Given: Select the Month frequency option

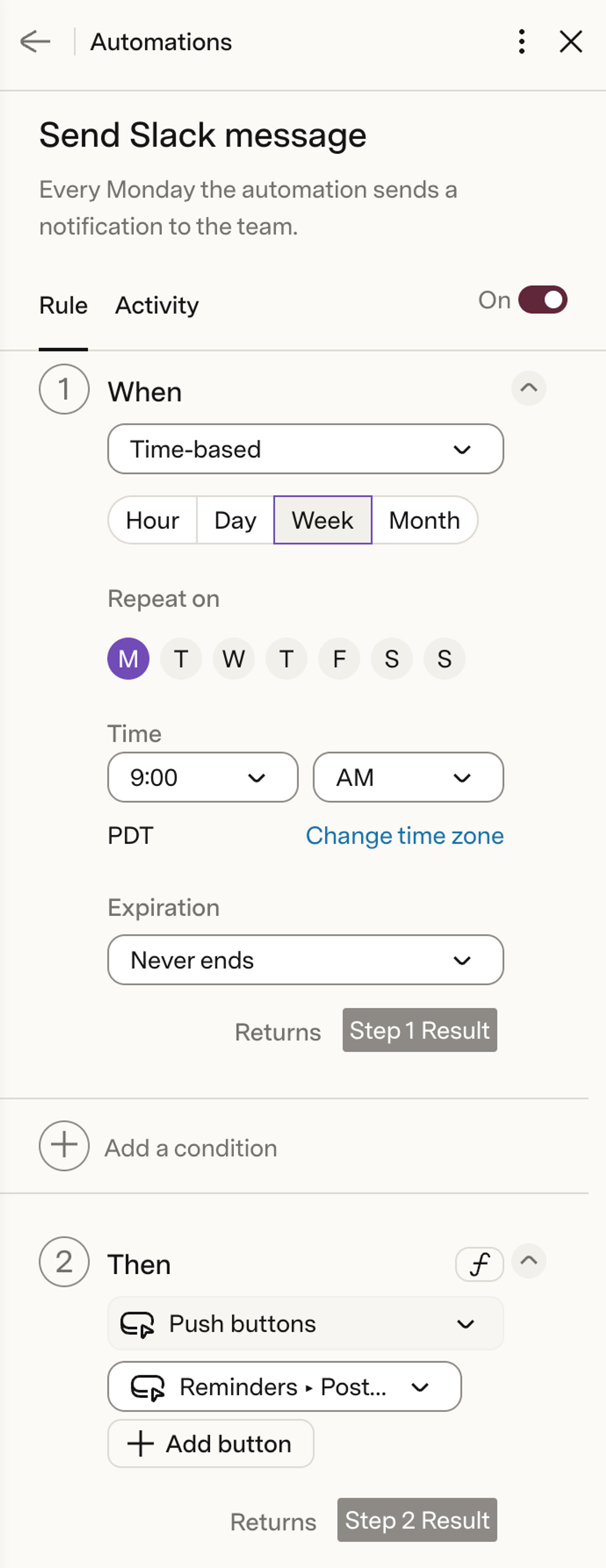Looking at the screenshot, I should [x=425, y=520].
